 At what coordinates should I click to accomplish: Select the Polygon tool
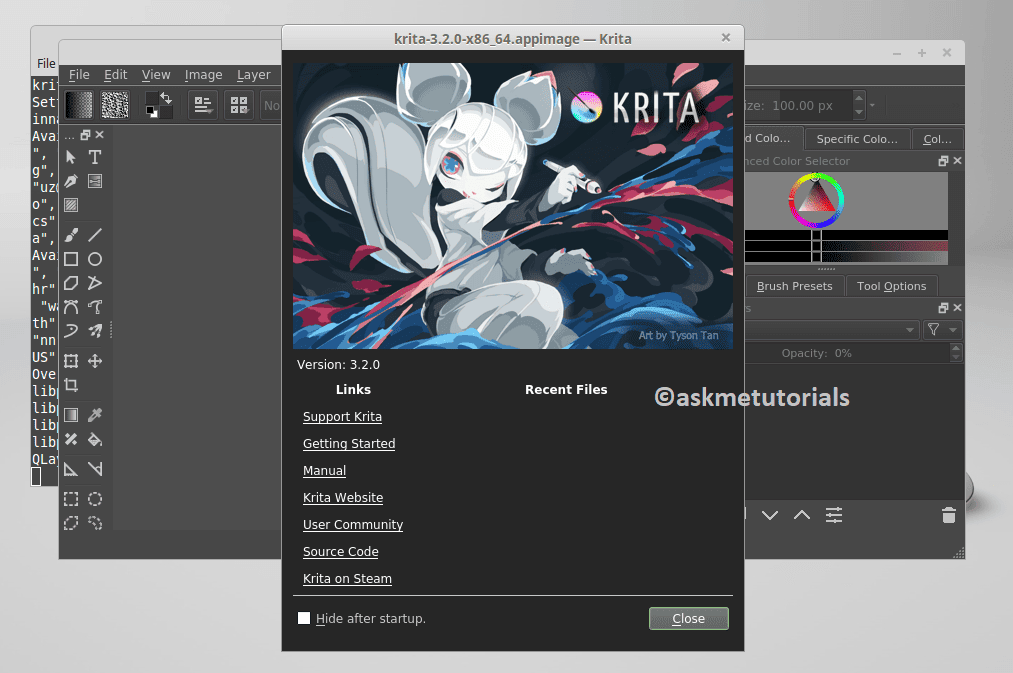(x=71, y=283)
